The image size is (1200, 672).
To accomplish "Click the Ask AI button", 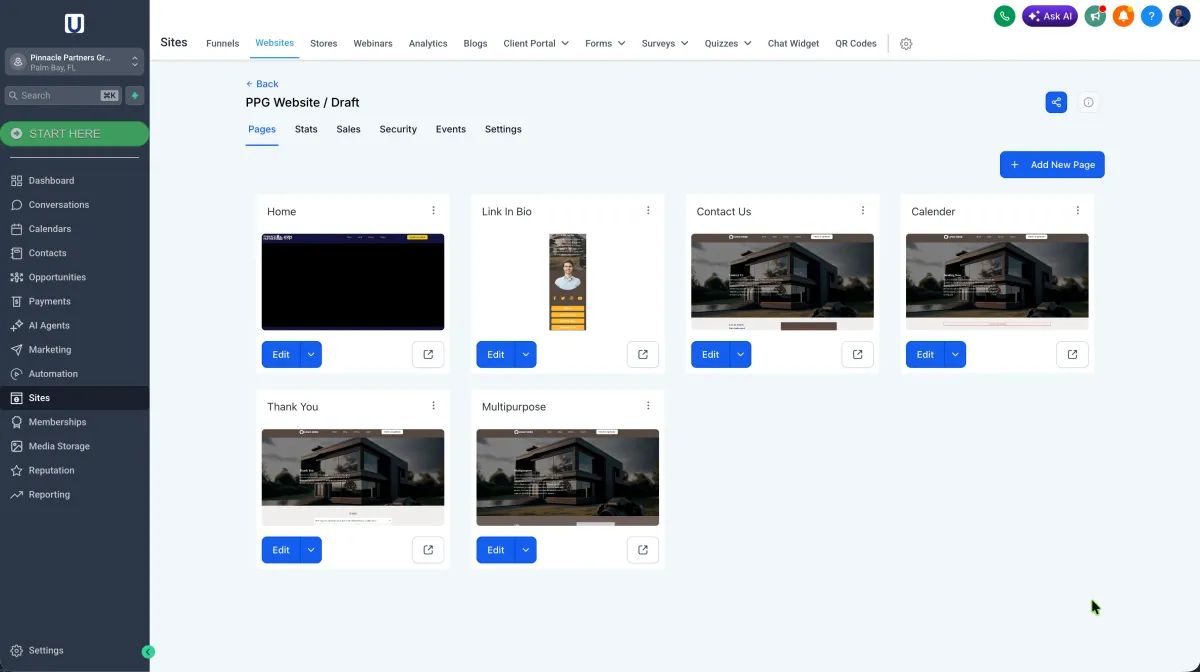I will (1050, 16).
